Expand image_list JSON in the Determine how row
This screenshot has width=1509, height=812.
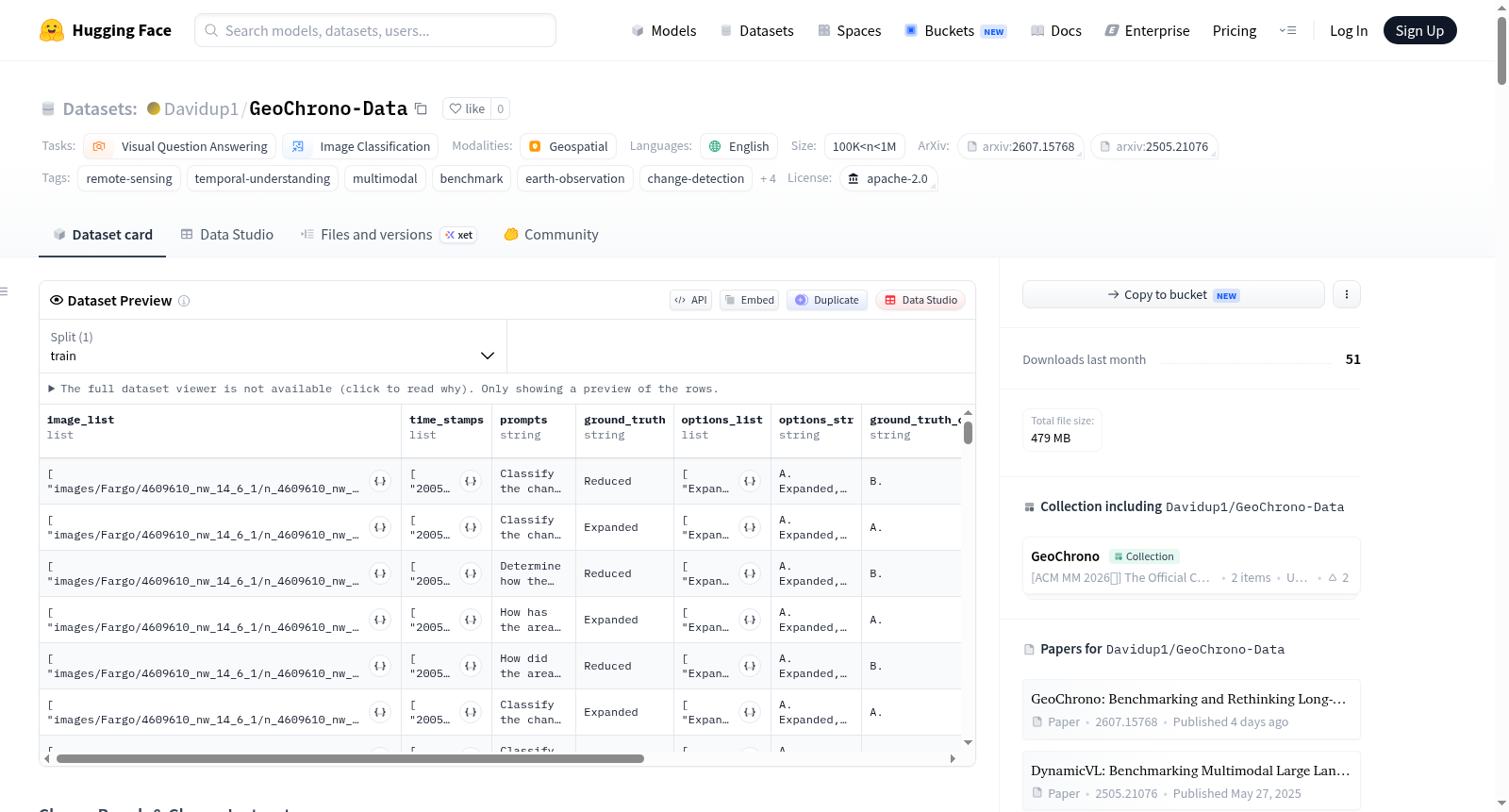(380, 573)
